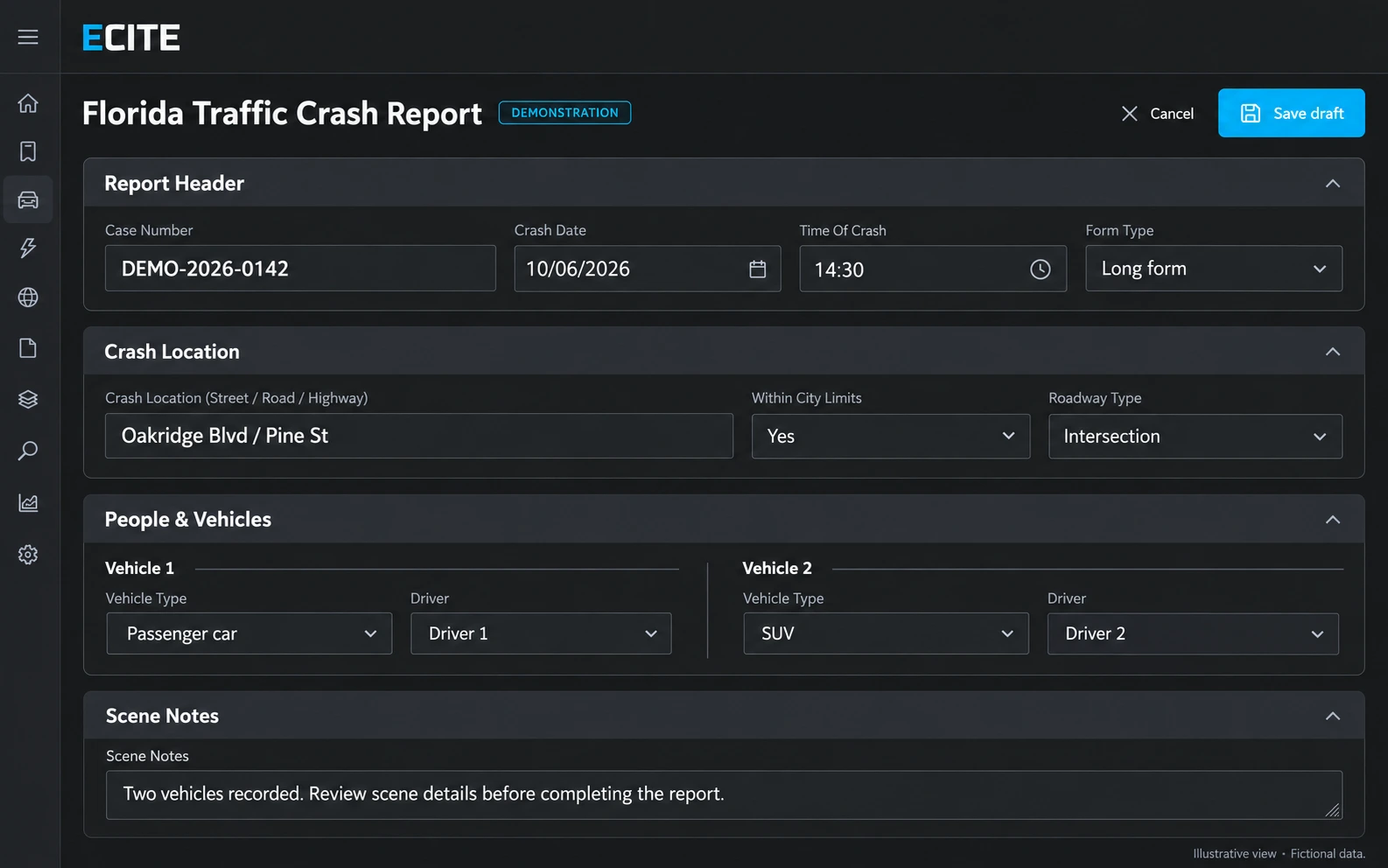Image resolution: width=1388 pixels, height=868 pixels.
Task: Click the Vehicle 1 heading
Action: (140, 568)
